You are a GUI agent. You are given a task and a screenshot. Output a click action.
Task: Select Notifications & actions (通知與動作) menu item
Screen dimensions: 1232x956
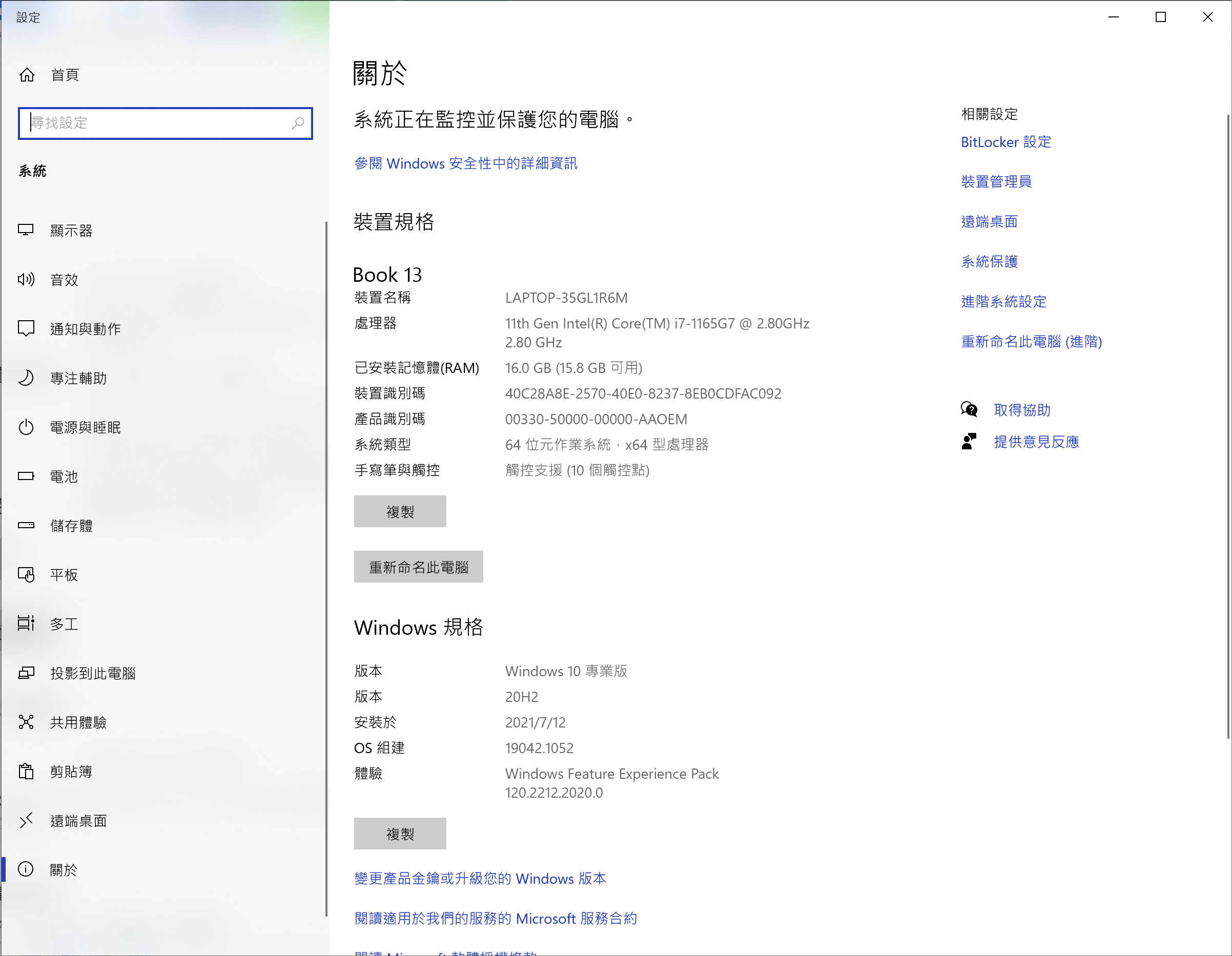coord(85,329)
